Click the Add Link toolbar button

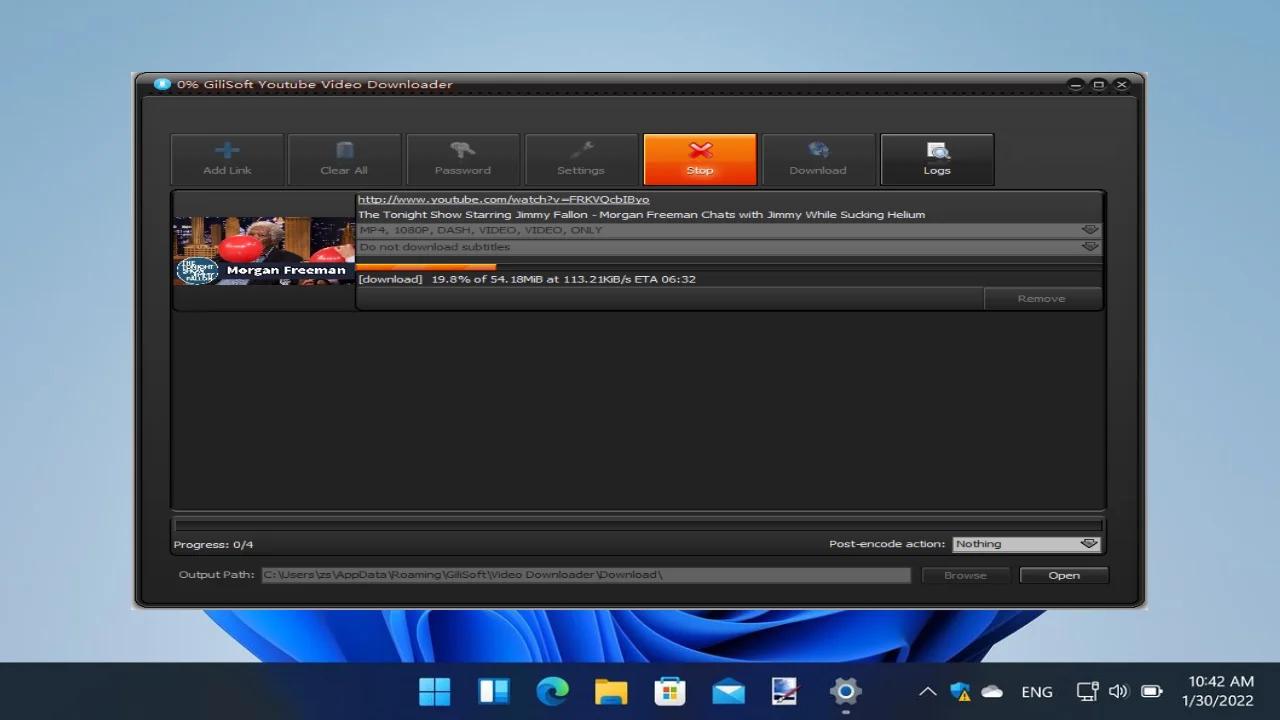point(227,160)
